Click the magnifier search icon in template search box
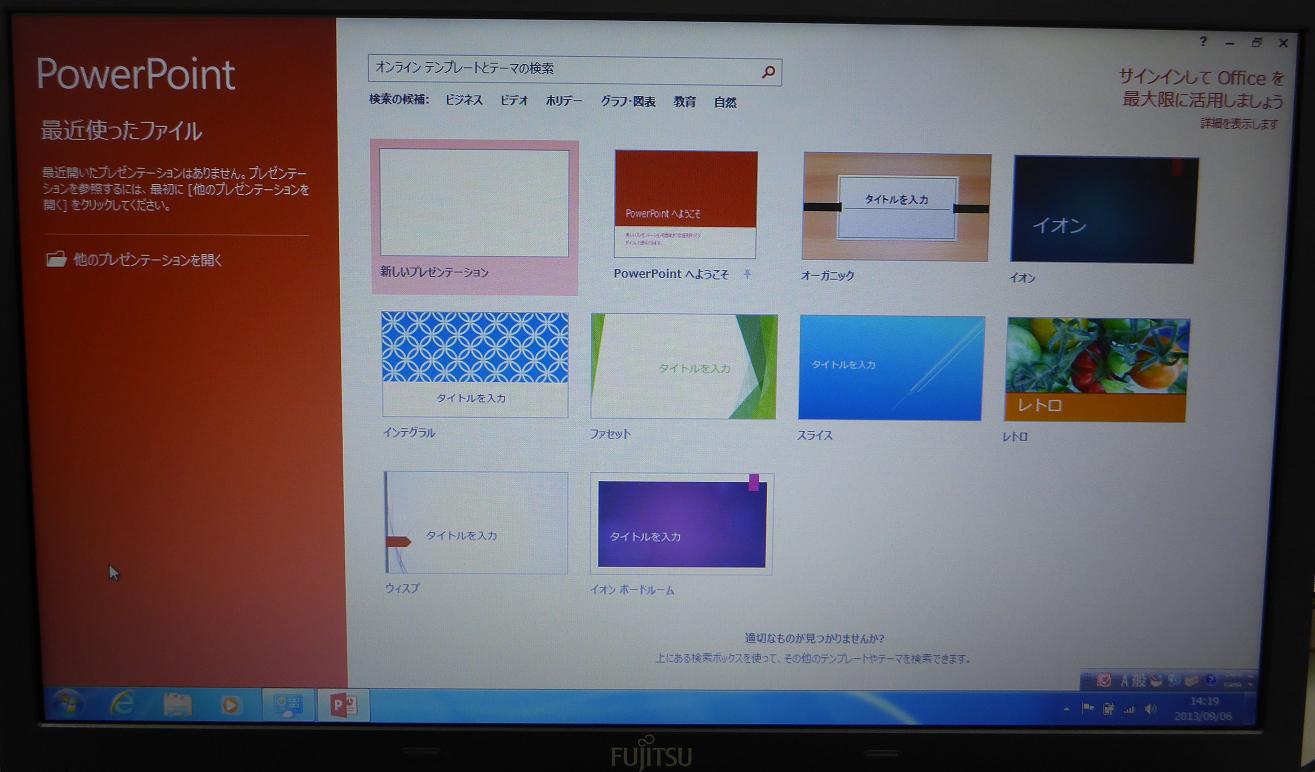The width and height of the screenshot is (1315, 772). tap(768, 71)
